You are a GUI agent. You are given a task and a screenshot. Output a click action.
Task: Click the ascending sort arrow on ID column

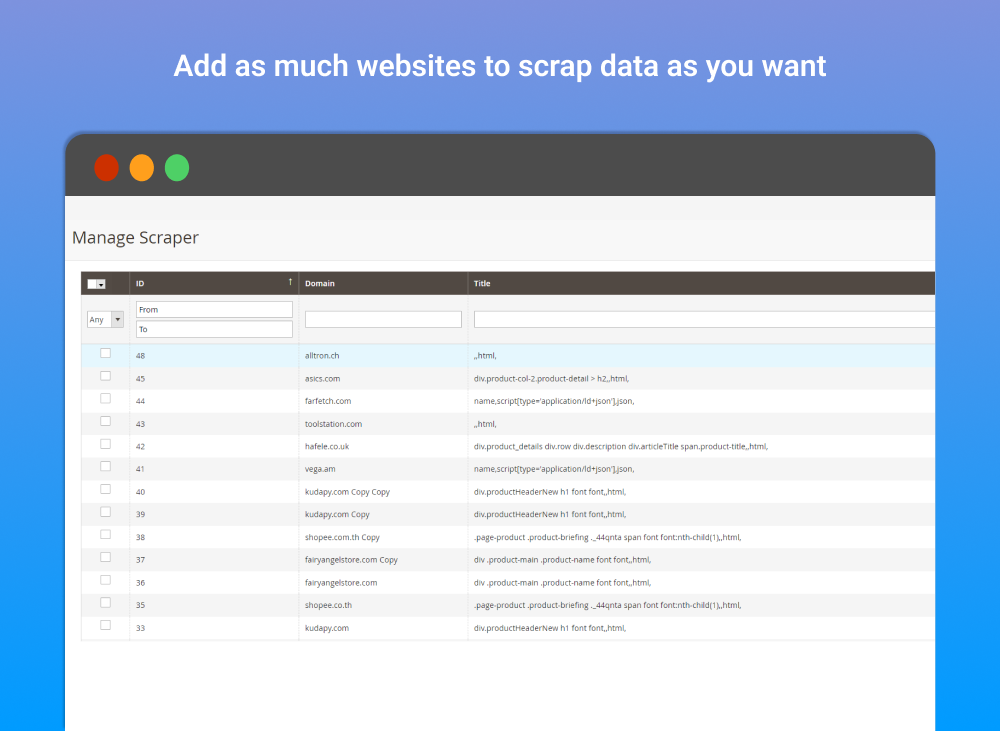(289, 281)
